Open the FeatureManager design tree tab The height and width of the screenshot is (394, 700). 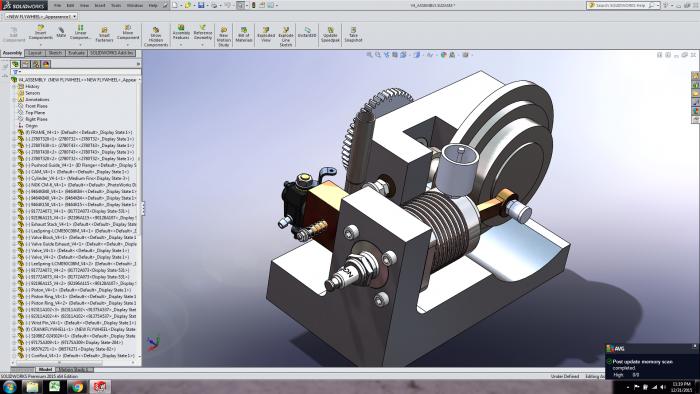16,64
